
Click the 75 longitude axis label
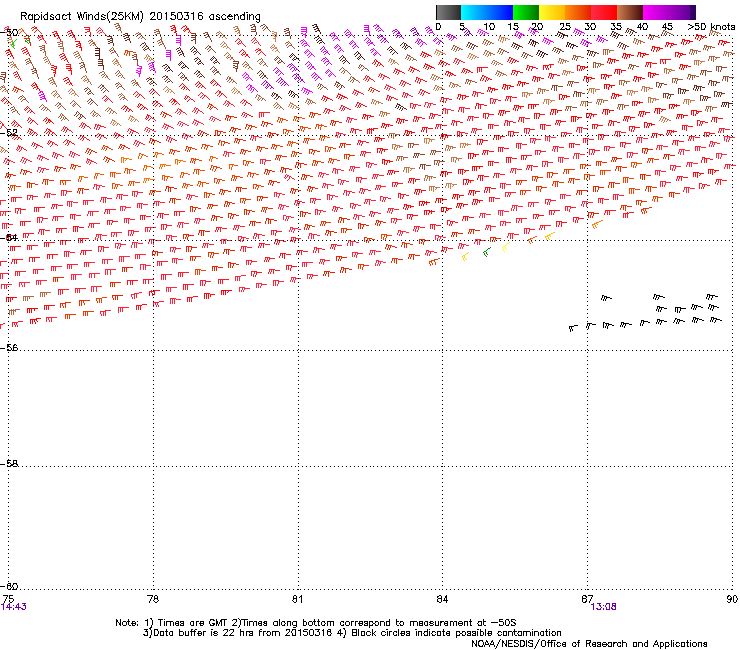8,599
